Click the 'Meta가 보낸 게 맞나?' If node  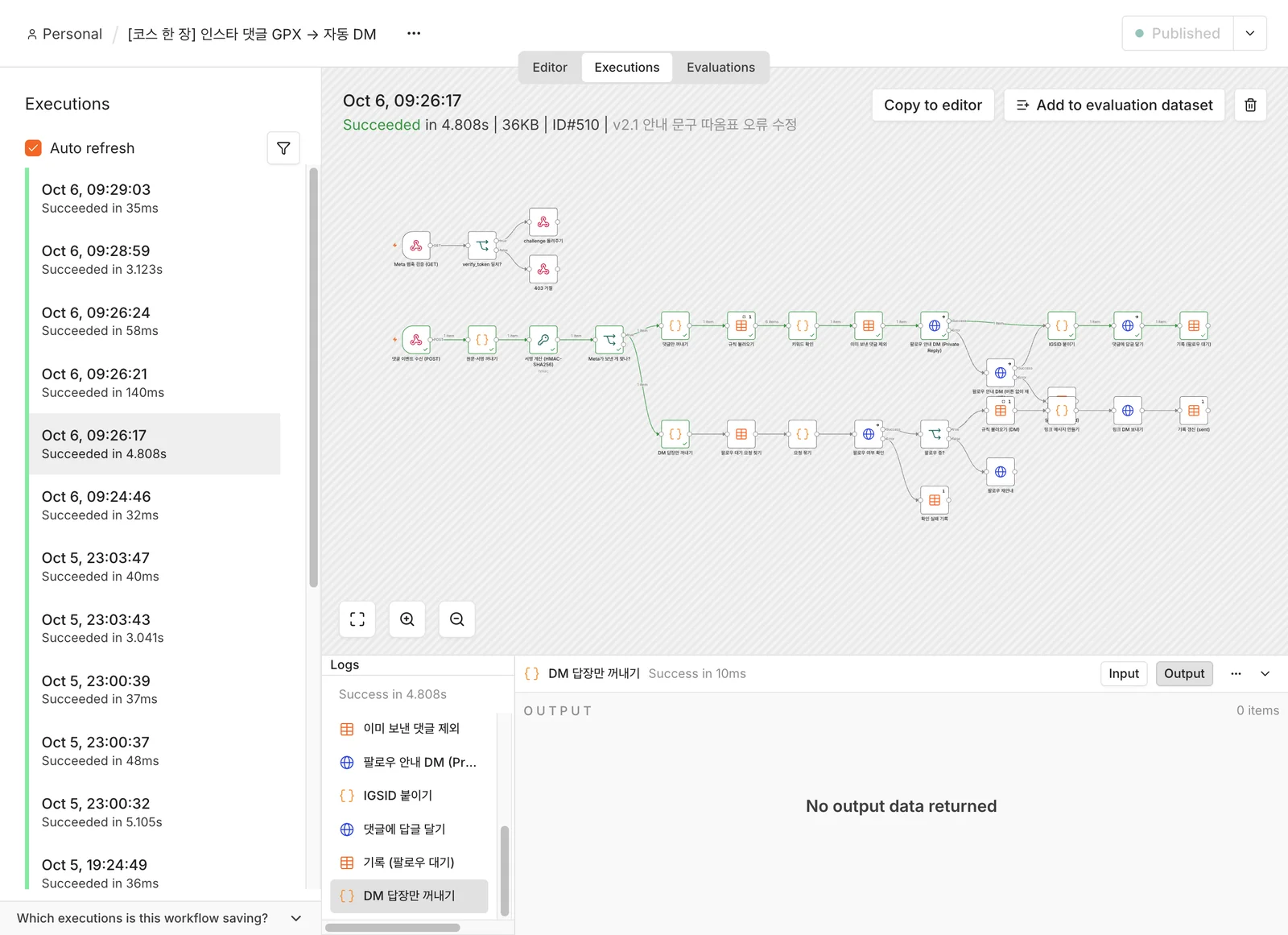click(x=609, y=340)
